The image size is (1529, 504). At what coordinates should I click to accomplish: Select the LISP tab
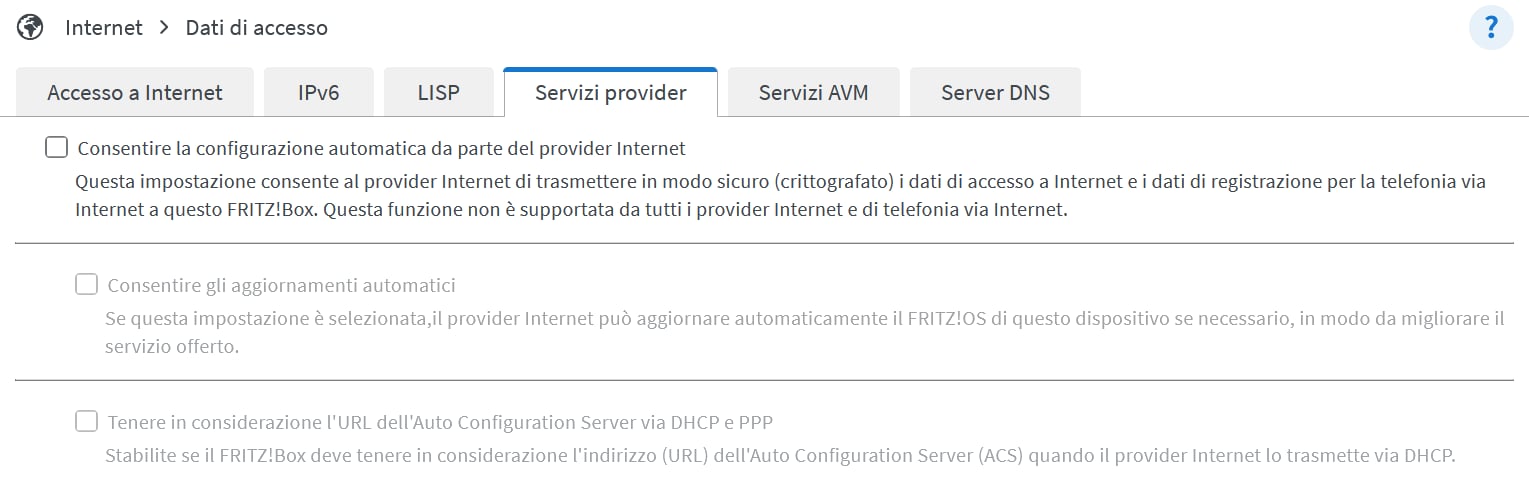coord(439,93)
